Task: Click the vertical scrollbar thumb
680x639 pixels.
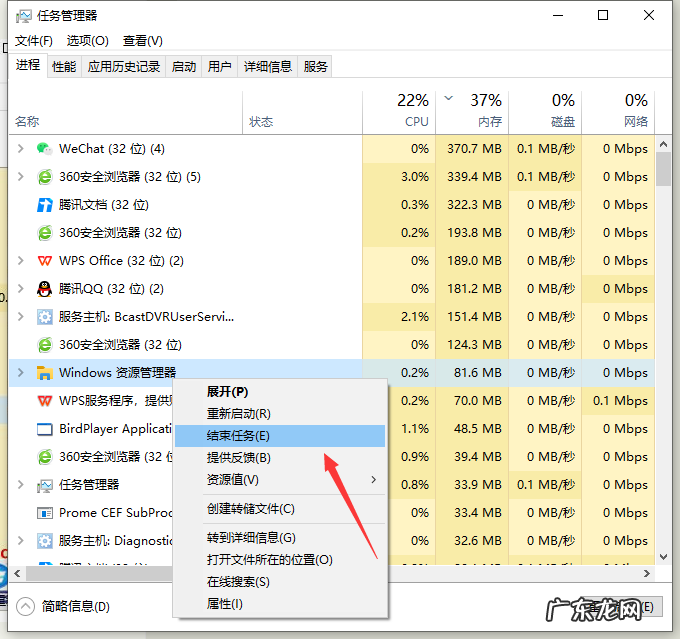Action: point(663,169)
